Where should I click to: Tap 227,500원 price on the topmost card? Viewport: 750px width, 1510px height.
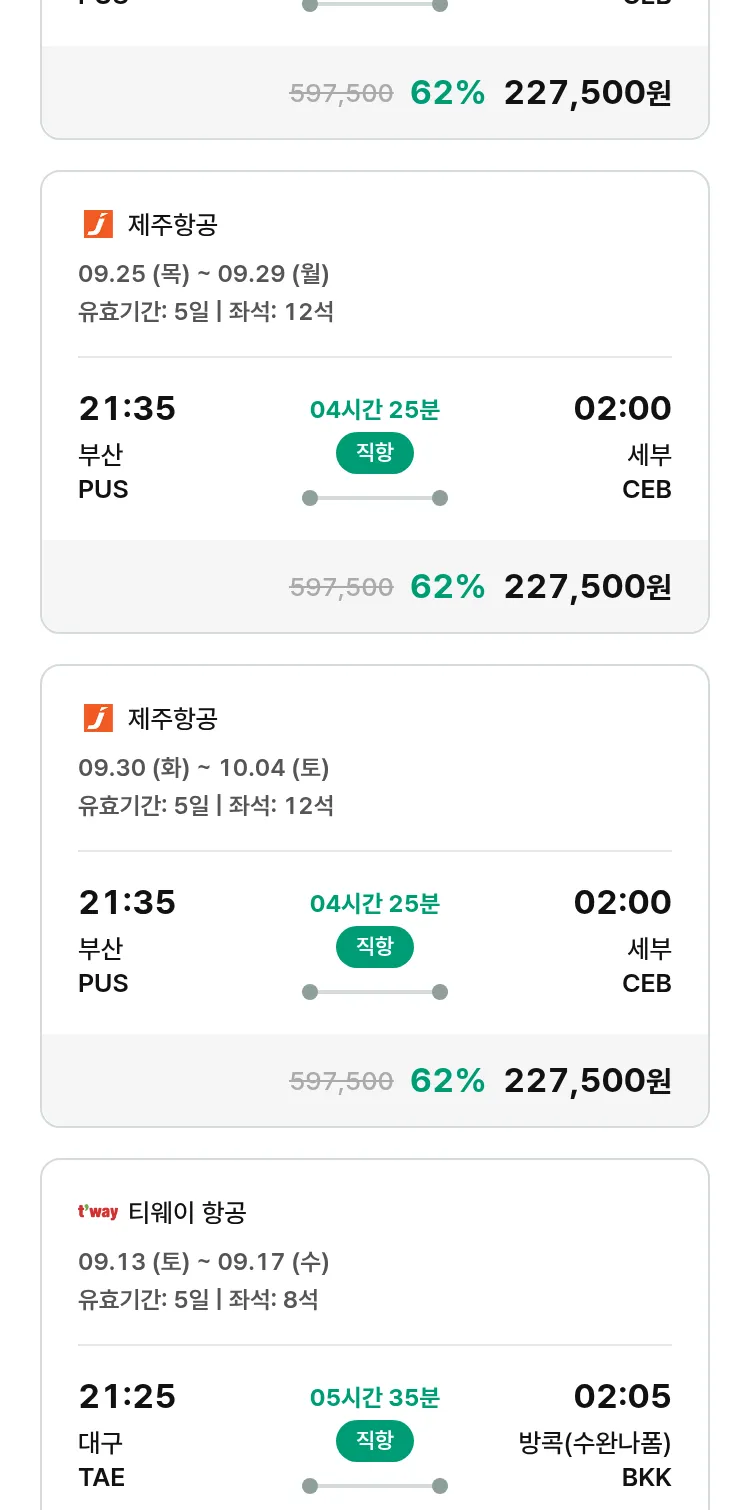coord(587,93)
